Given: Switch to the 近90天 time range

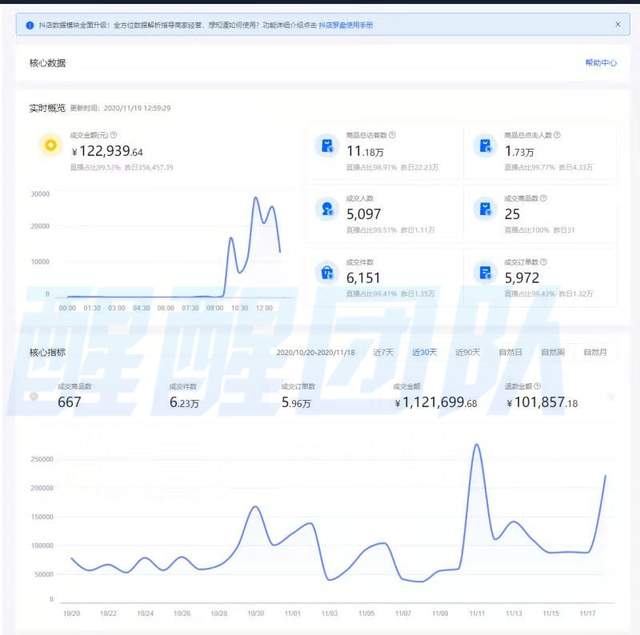Looking at the screenshot, I should [x=468, y=352].
